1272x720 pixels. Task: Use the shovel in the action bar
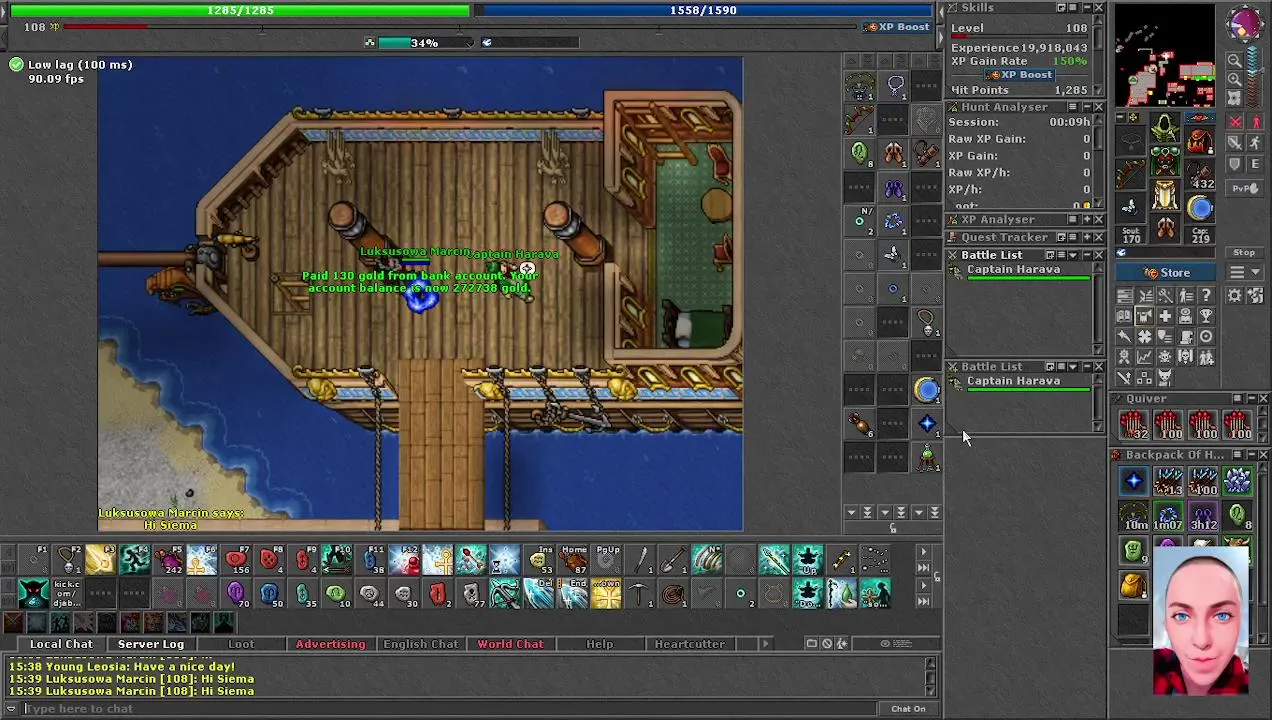[674, 559]
